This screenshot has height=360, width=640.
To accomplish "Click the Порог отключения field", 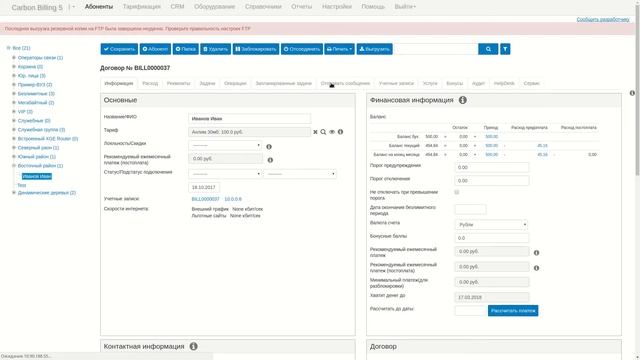I will (492, 180).
